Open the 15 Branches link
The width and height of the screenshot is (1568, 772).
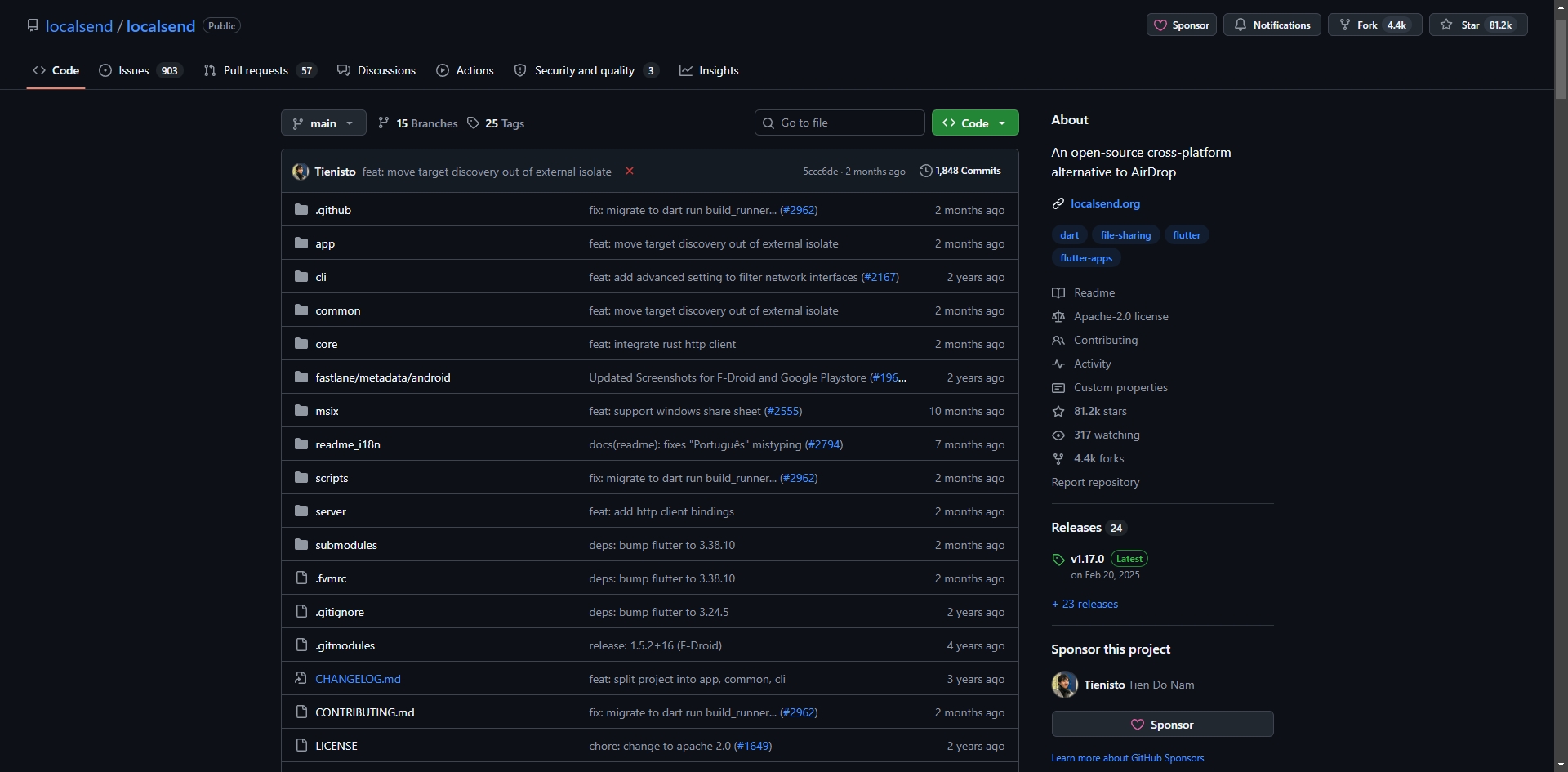pos(418,123)
